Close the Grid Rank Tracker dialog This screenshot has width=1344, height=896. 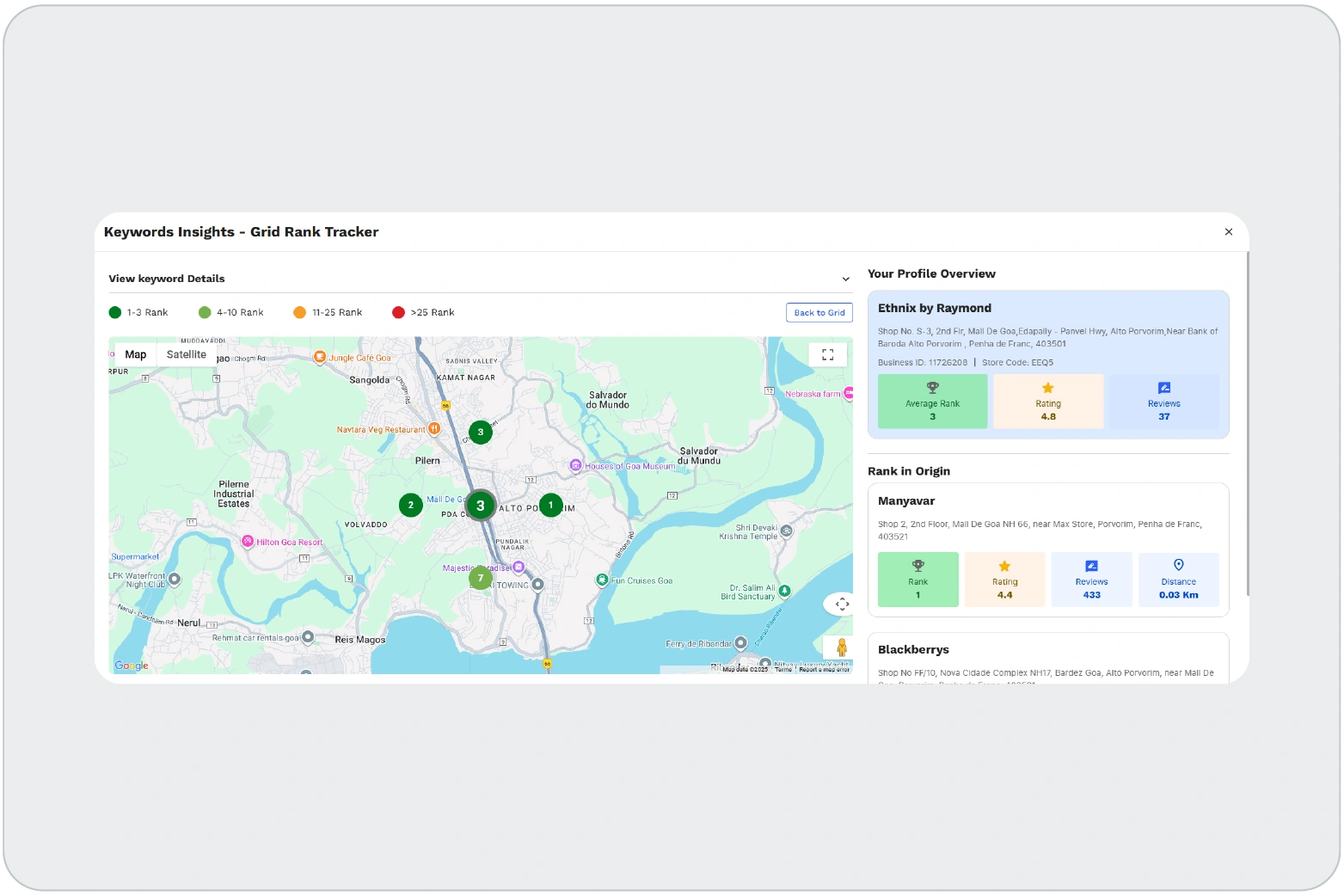pos(1228,231)
